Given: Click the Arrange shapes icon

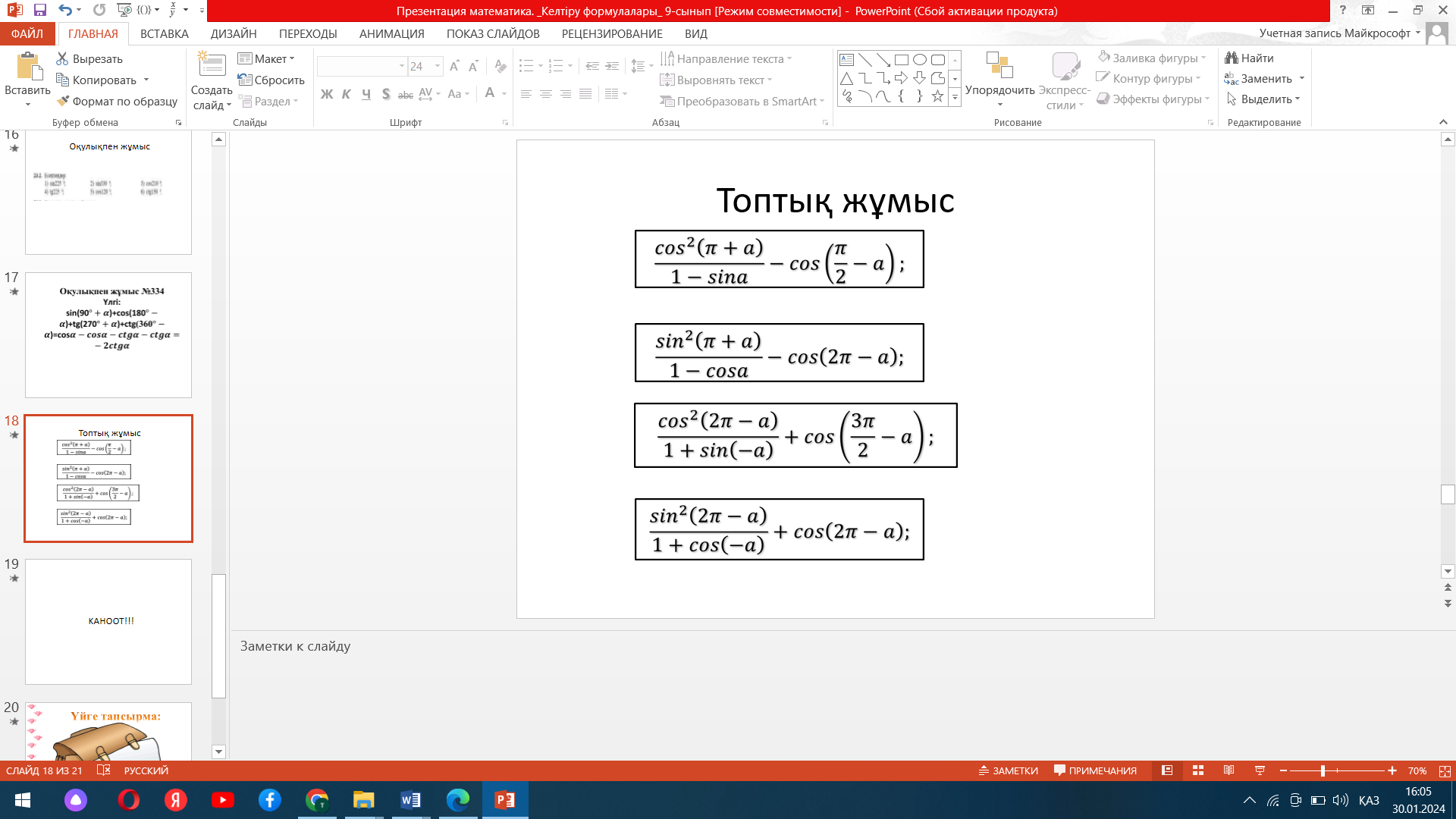Looking at the screenshot, I should pyautogui.click(x=999, y=66).
